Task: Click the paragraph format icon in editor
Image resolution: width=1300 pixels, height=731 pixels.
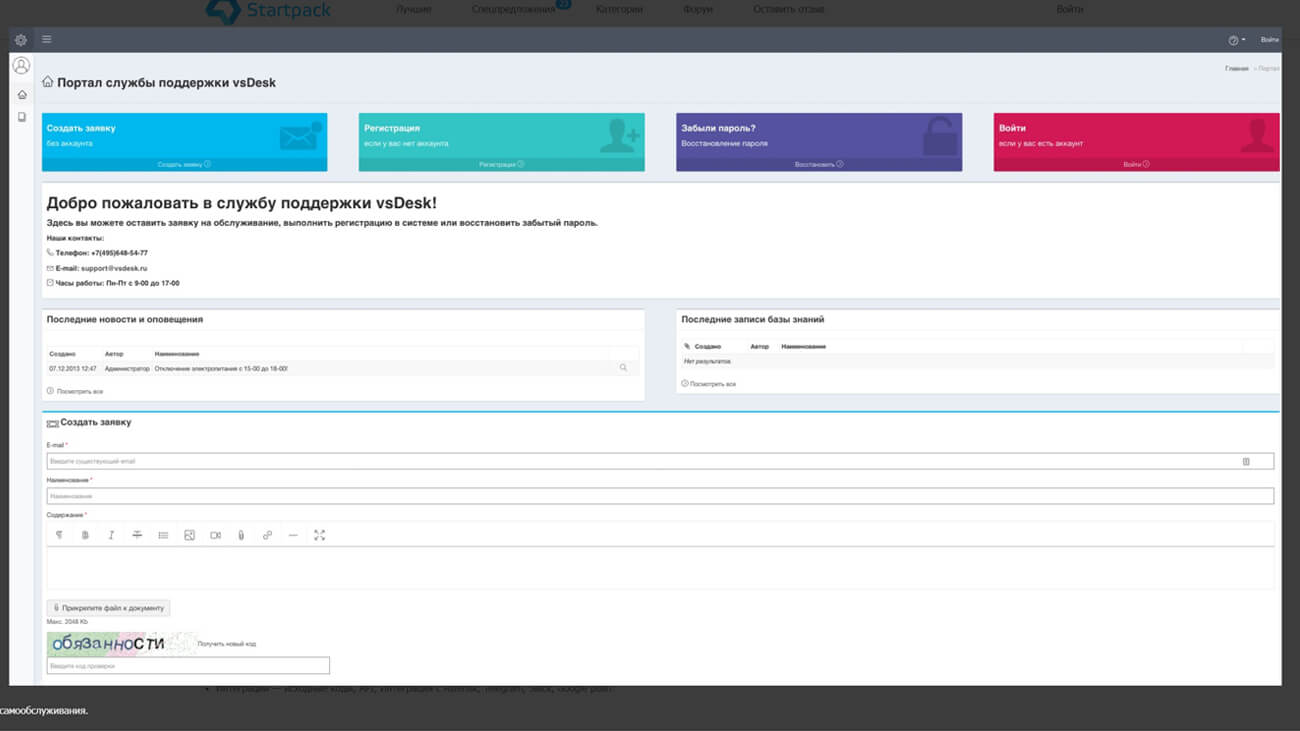Action: 59,535
